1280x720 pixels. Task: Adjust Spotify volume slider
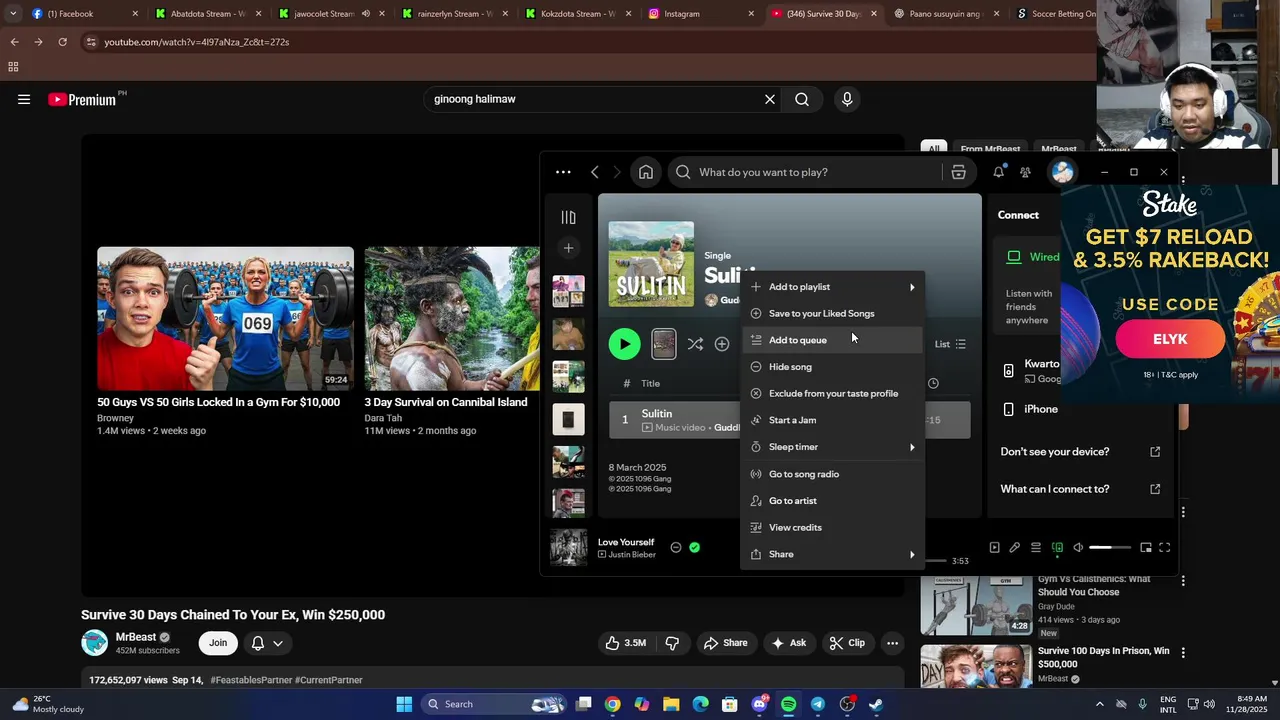(x=1110, y=547)
